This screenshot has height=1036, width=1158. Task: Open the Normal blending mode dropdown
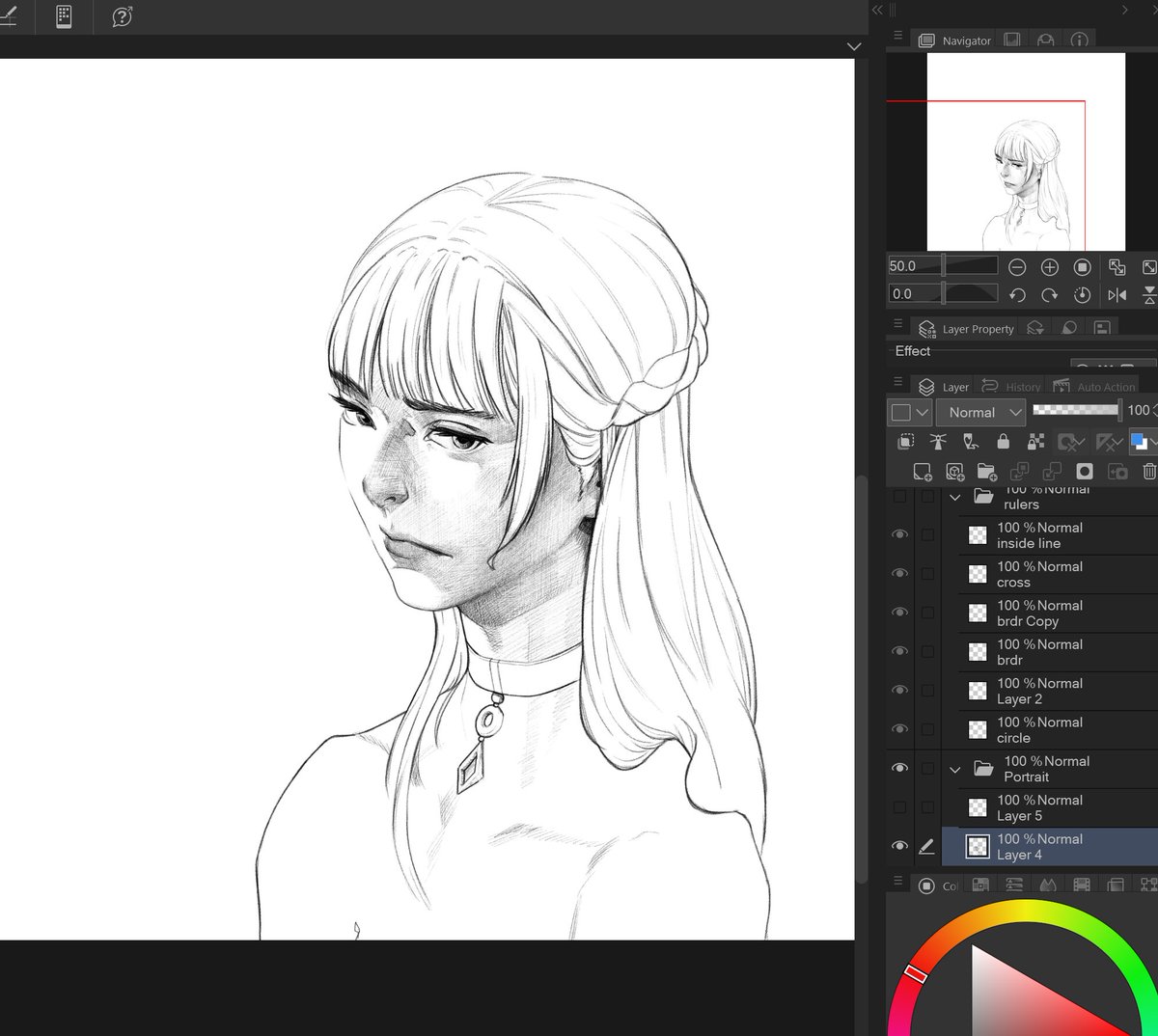click(x=981, y=412)
